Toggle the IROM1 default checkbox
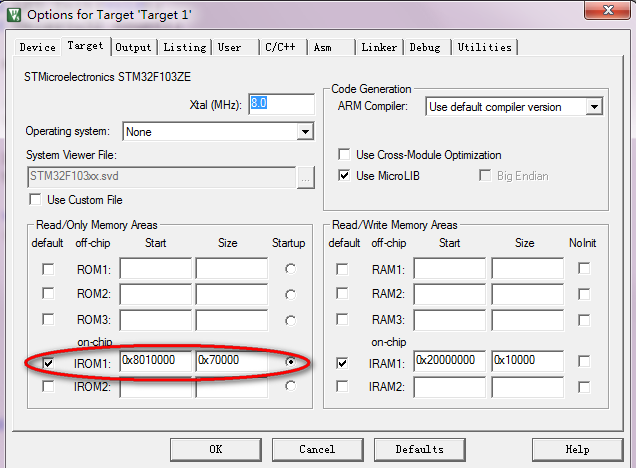The height and width of the screenshot is (468, 636). click(x=48, y=363)
